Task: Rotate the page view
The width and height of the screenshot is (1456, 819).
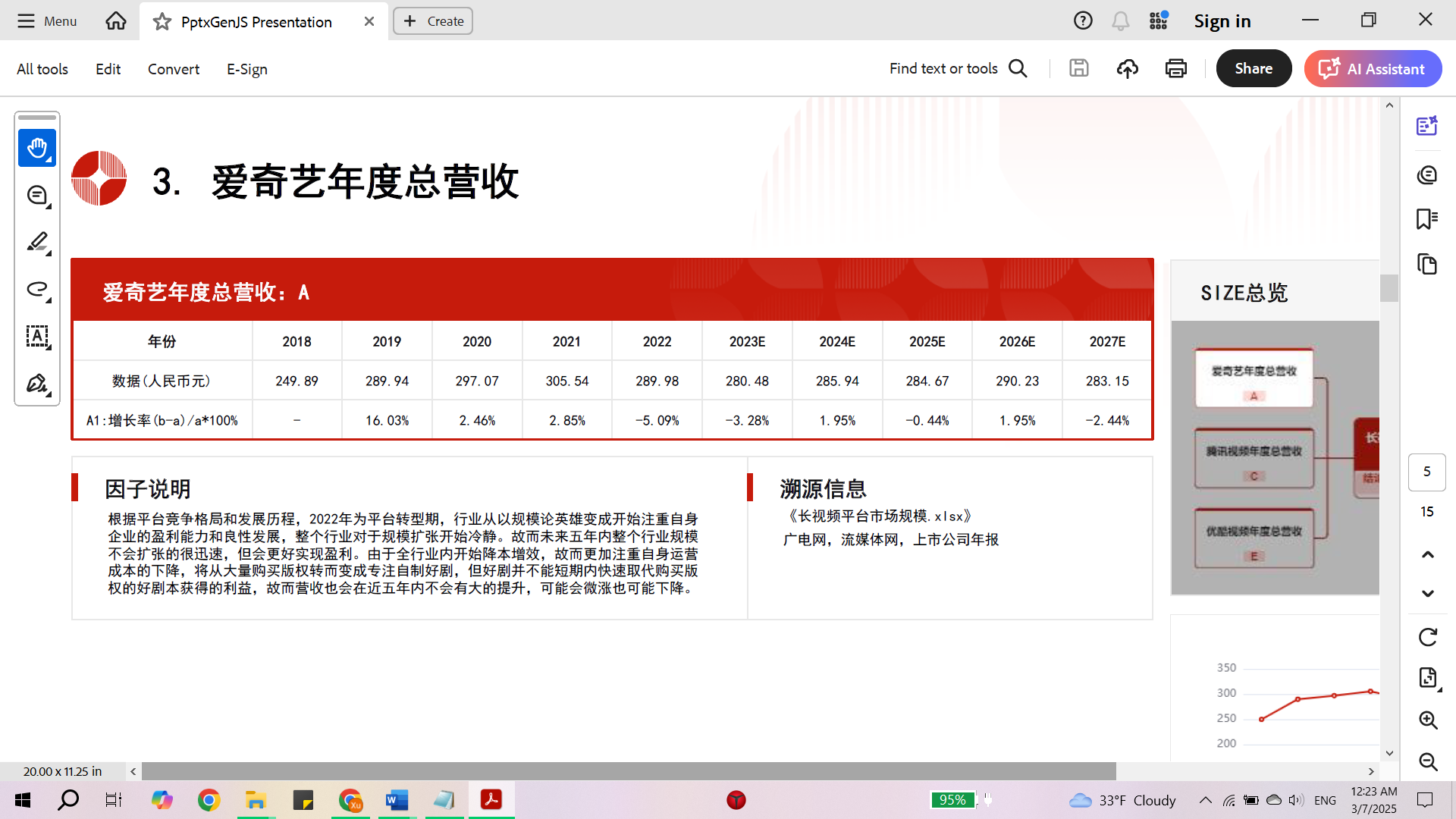Action: [1428, 637]
